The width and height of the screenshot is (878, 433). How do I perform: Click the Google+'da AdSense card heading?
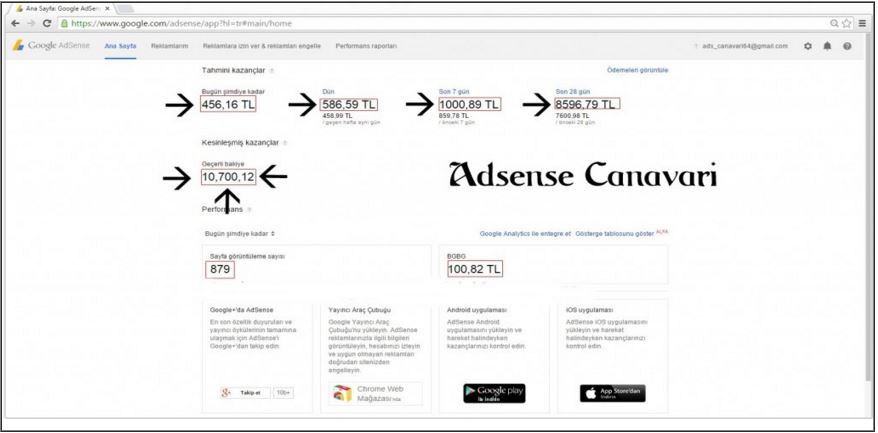(241, 310)
